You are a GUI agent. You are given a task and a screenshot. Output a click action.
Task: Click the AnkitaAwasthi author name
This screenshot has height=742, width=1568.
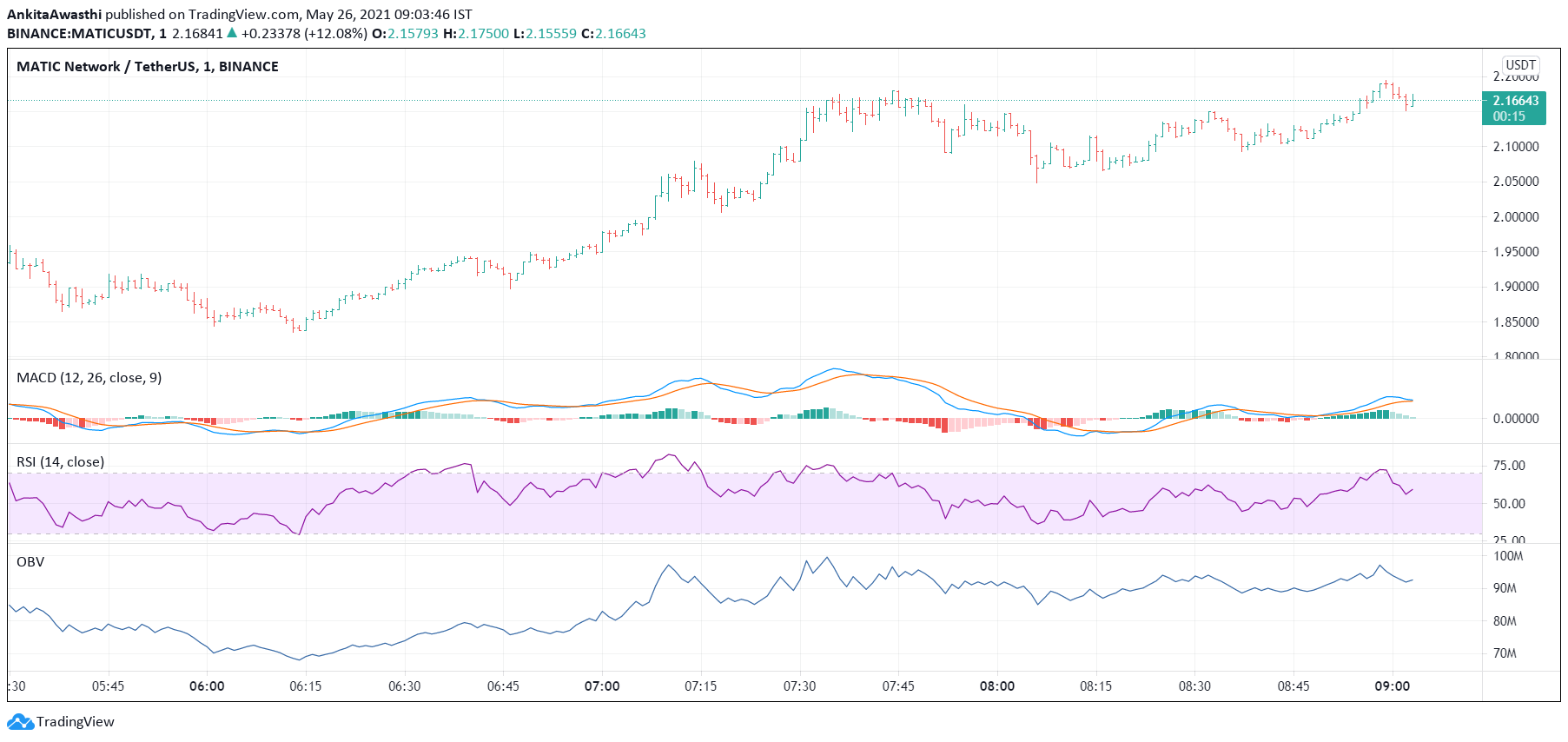54,15
